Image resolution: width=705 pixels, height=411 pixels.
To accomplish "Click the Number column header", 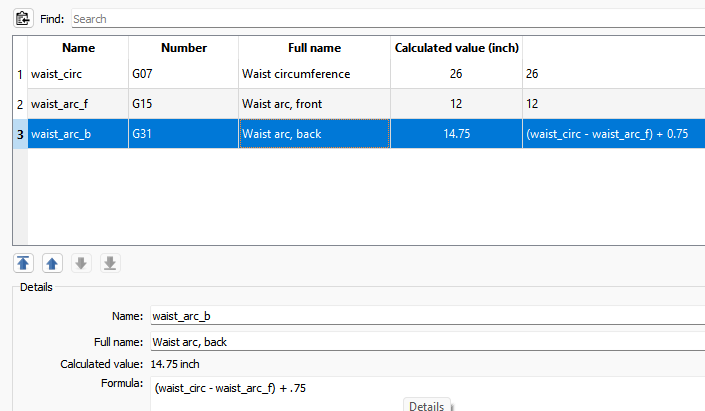I will tap(183, 48).
